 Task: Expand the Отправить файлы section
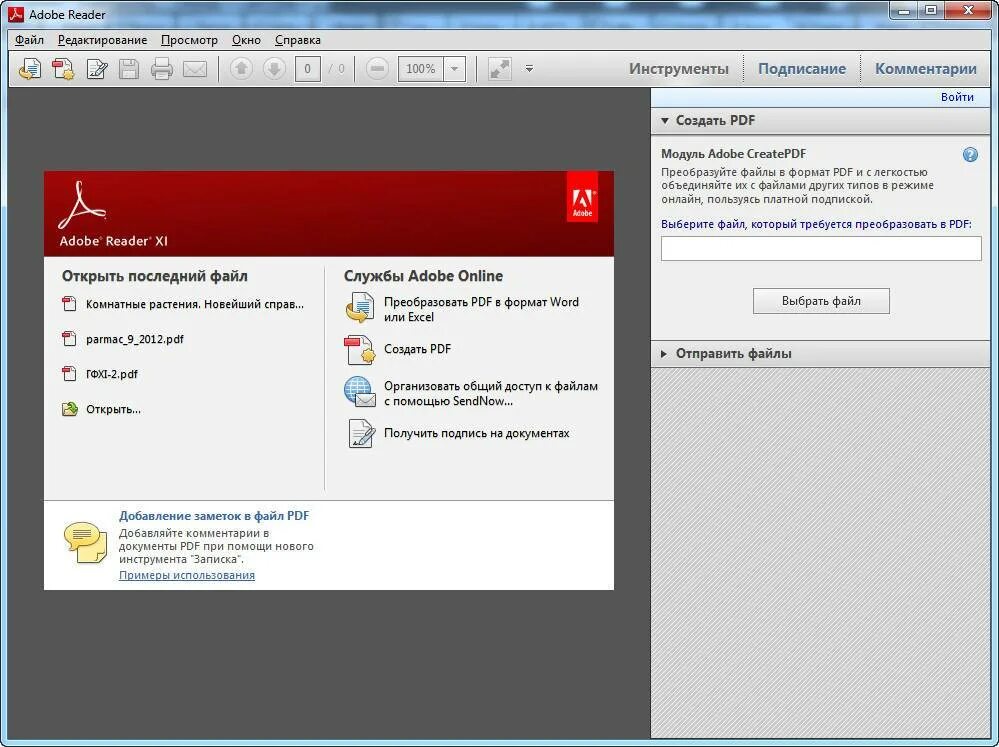point(821,353)
